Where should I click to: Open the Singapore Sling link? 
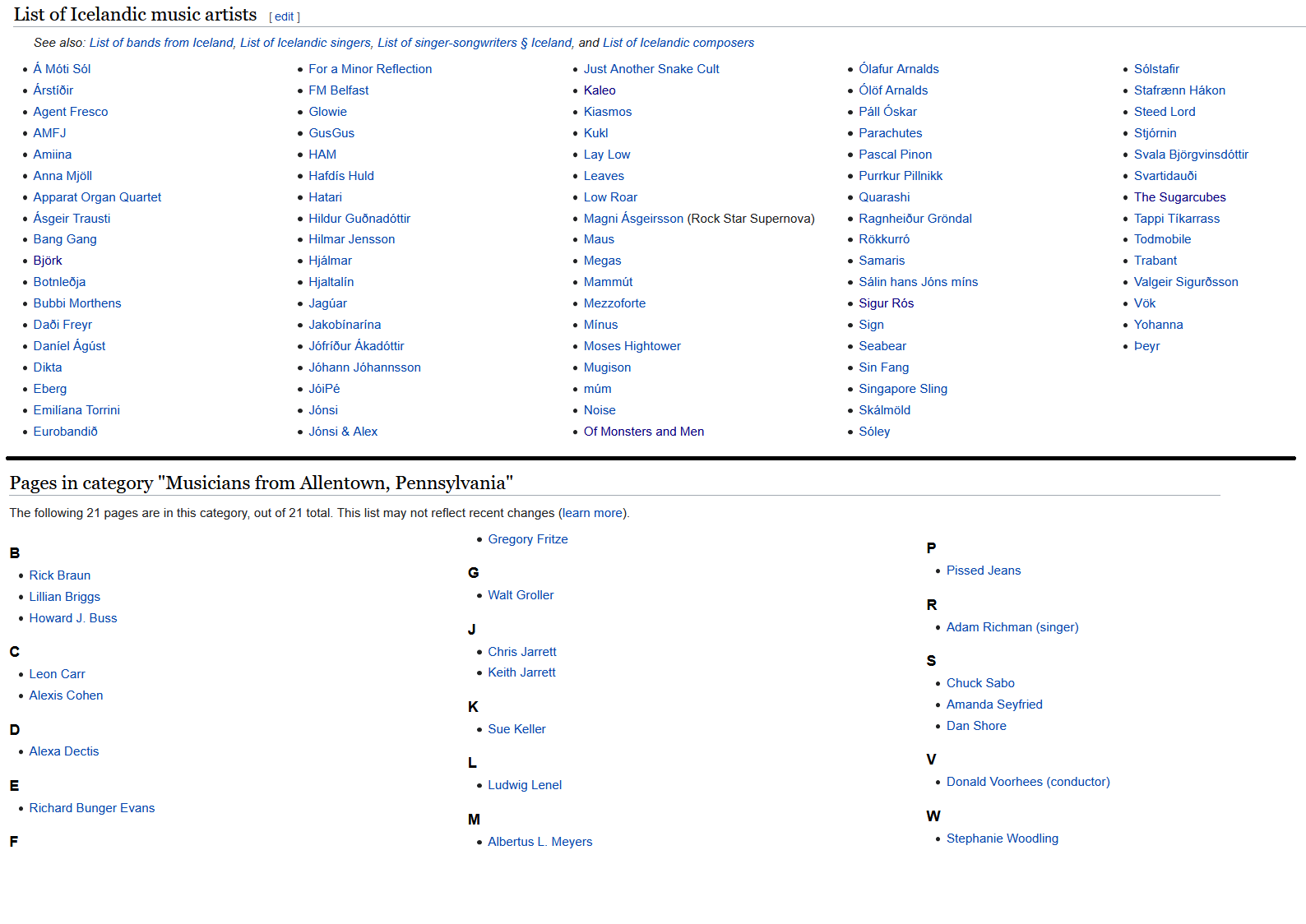tap(903, 389)
